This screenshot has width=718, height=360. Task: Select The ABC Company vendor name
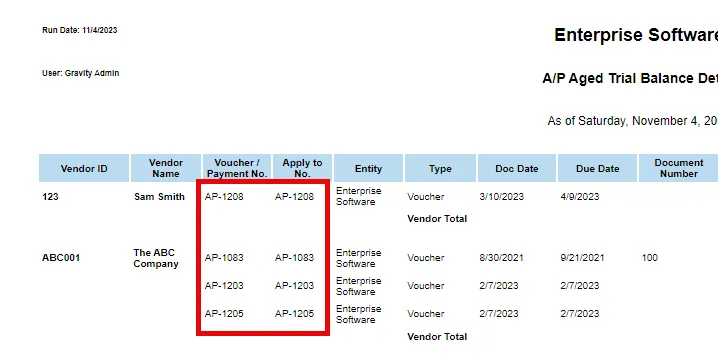point(156,258)
